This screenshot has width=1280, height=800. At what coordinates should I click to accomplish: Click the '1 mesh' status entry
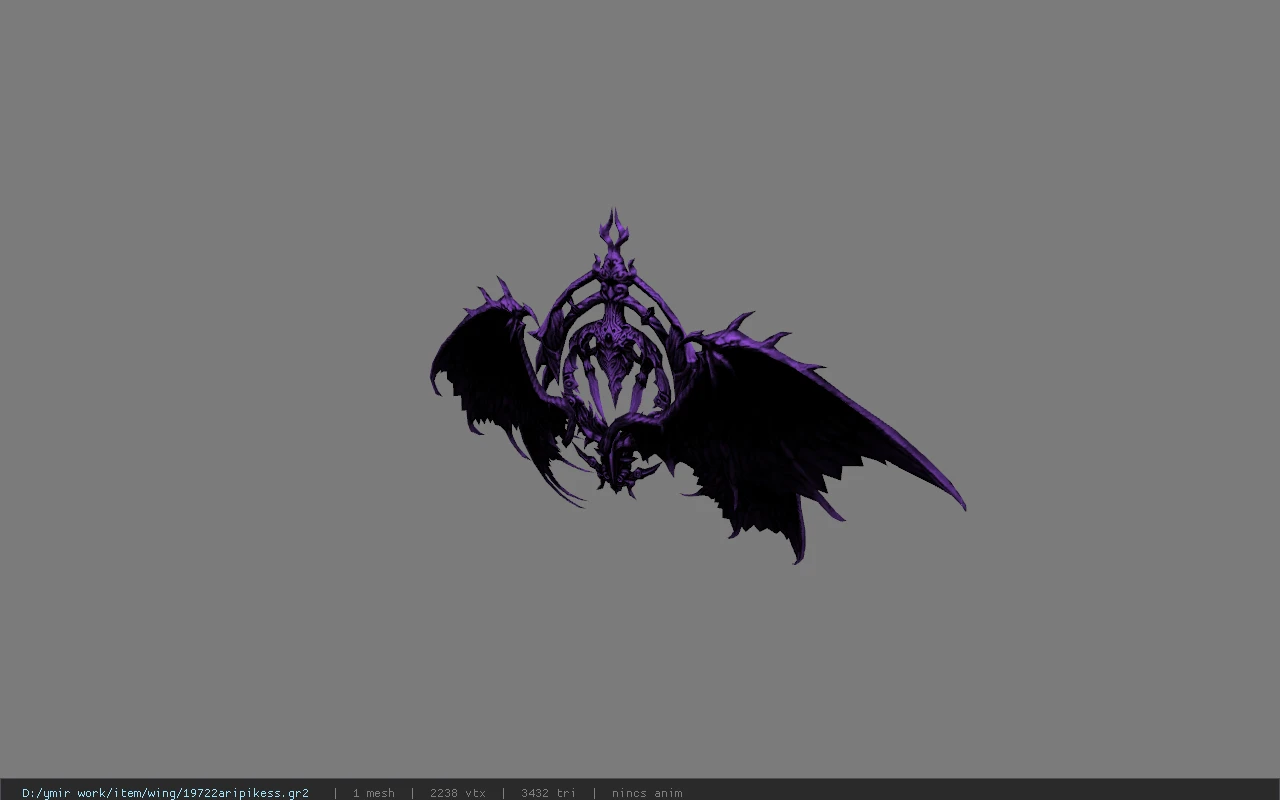[x=373, y=793]
